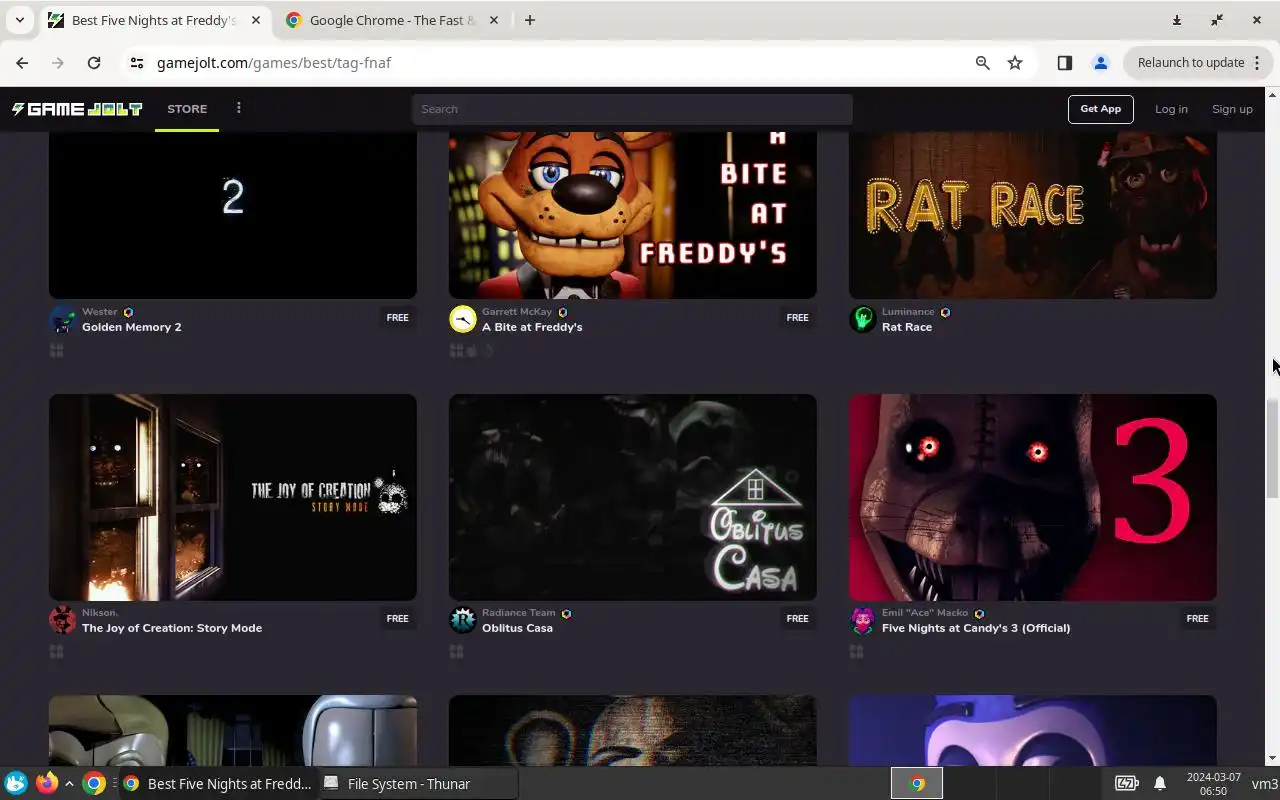The height and width of the screenshot is (800, 1280).
Task: Open a new browser tab
Action: click(530, 20)
